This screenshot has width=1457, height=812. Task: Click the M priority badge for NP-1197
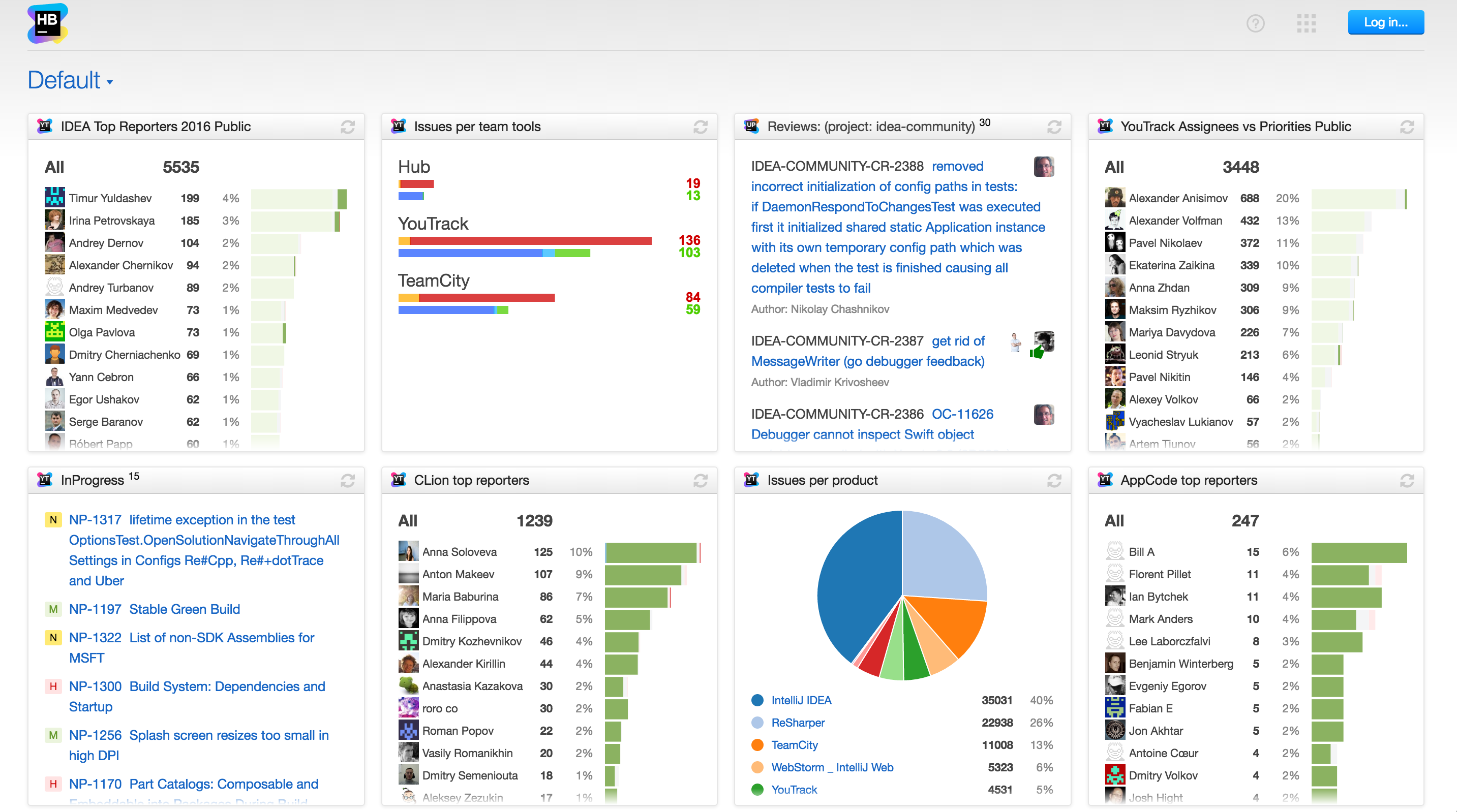click(x=53, y=609)
